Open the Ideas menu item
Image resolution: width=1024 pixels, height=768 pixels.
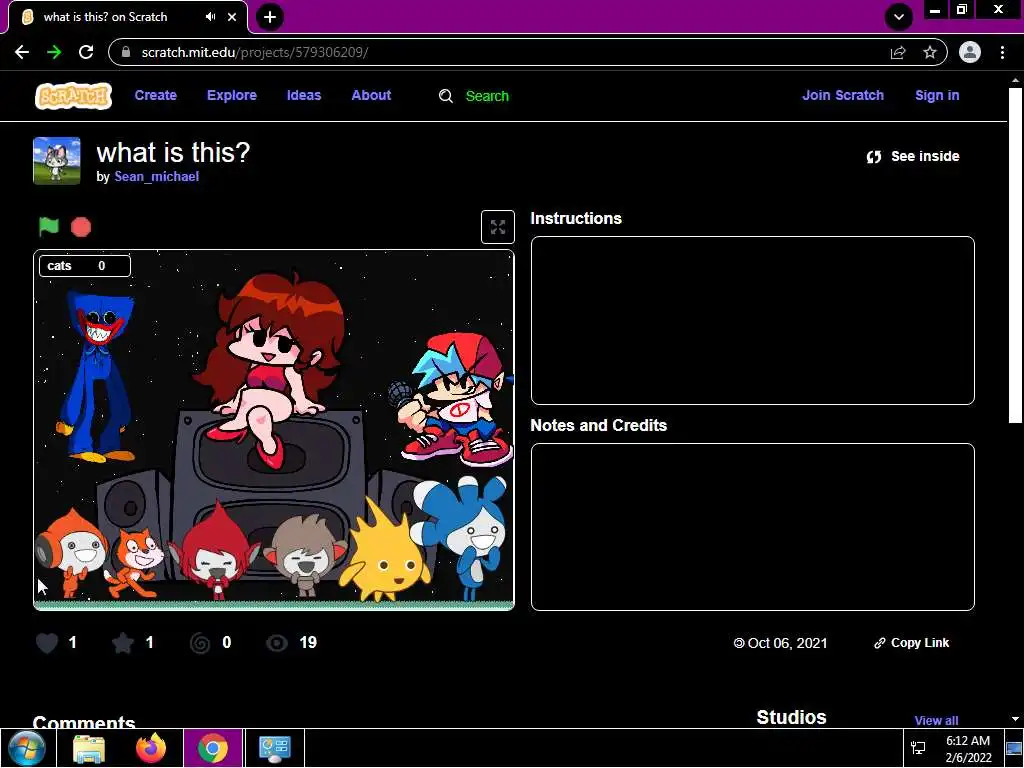[304, 95]
